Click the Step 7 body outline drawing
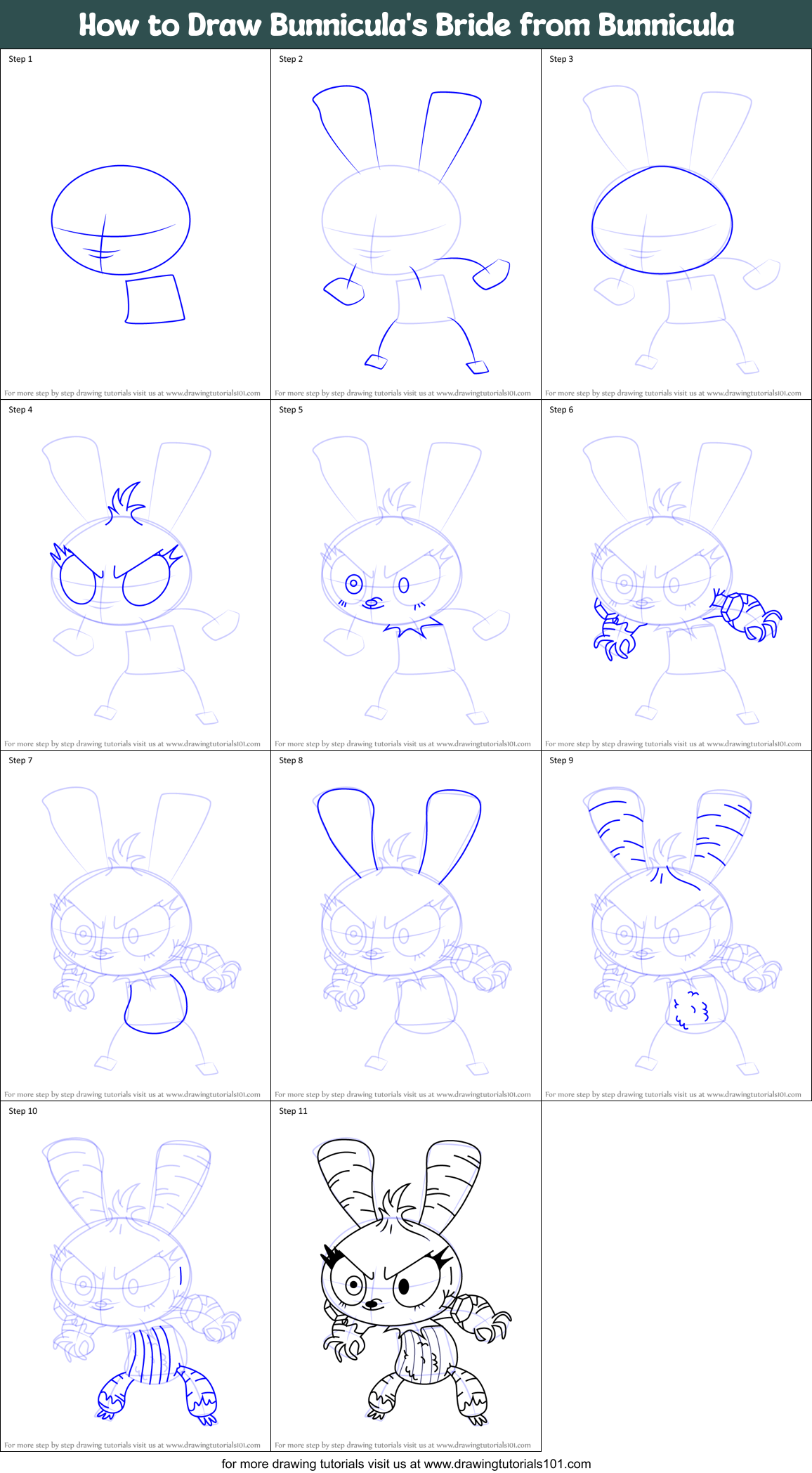 (x=140, y=930)
